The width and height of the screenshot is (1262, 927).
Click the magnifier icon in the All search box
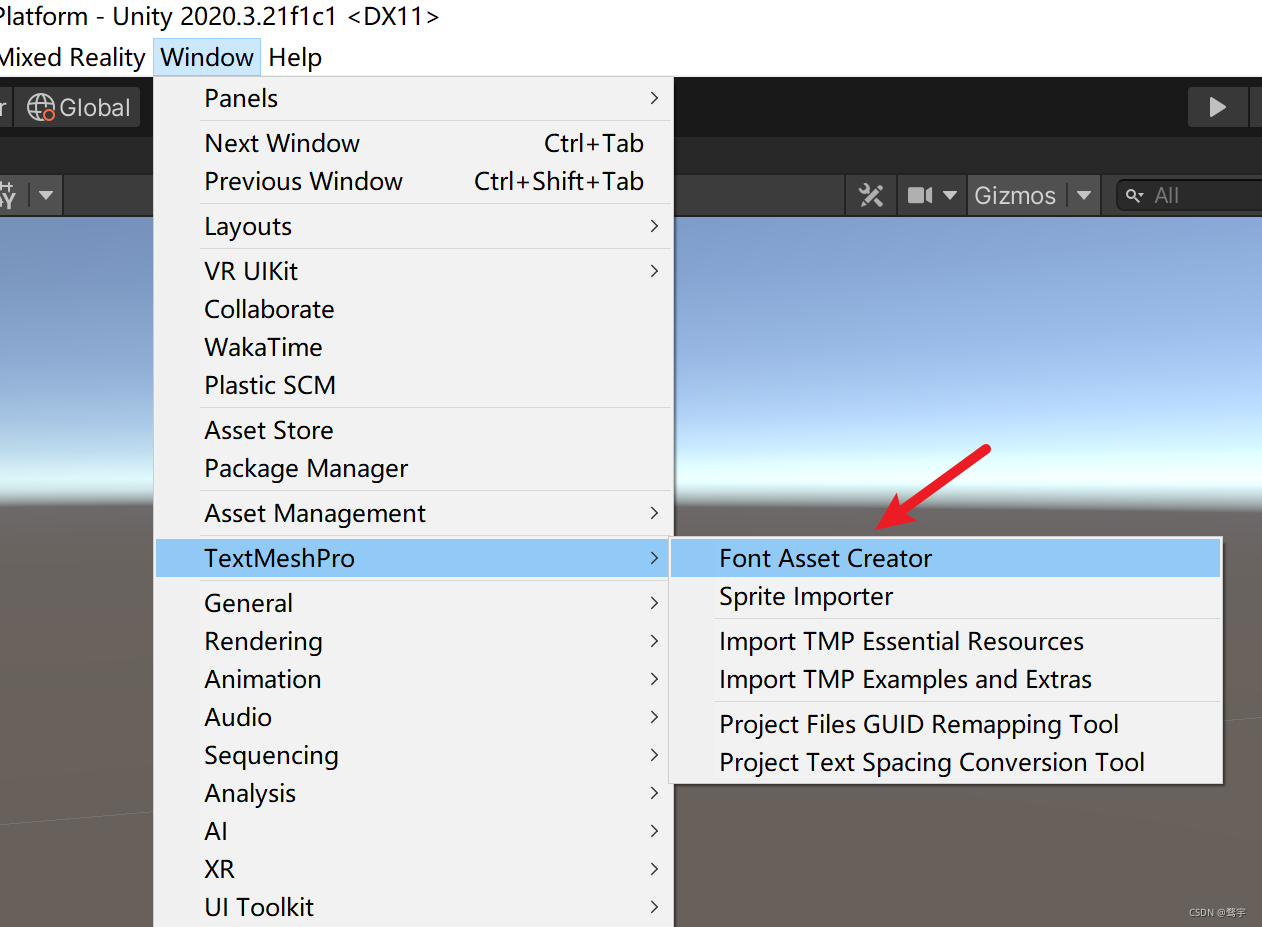point(1134,195)
